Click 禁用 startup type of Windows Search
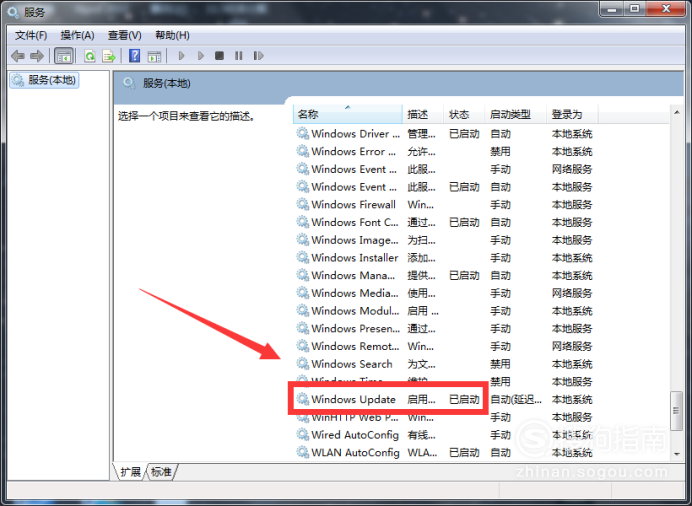 500,364
